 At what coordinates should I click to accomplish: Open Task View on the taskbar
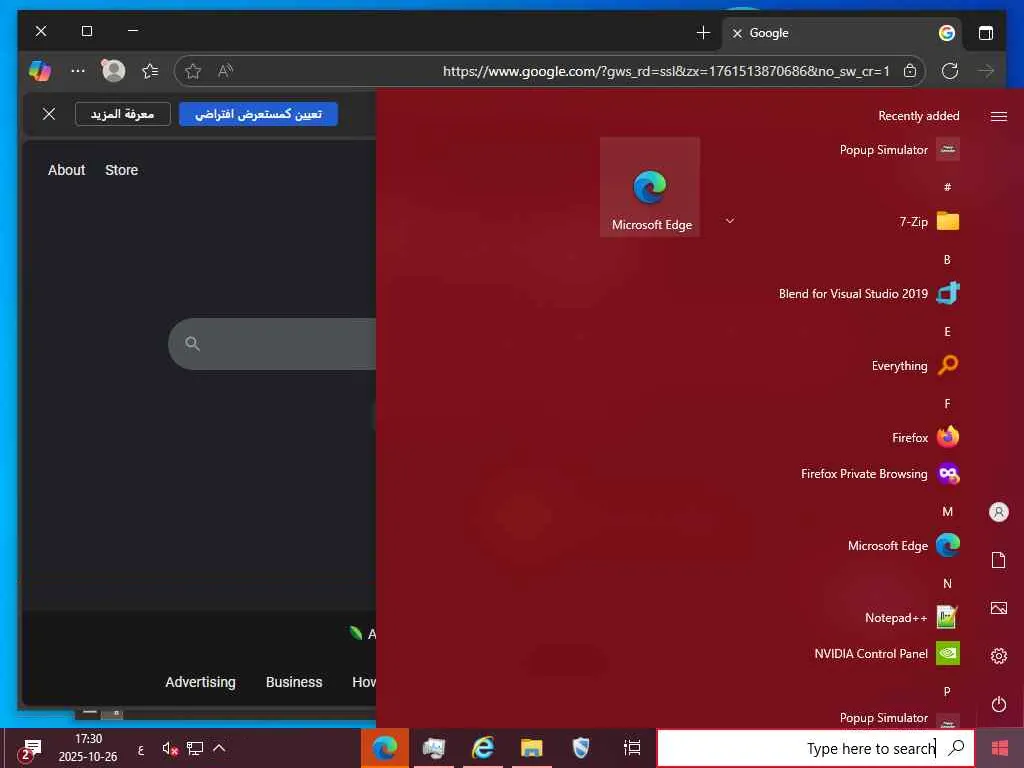pos(632,748)
